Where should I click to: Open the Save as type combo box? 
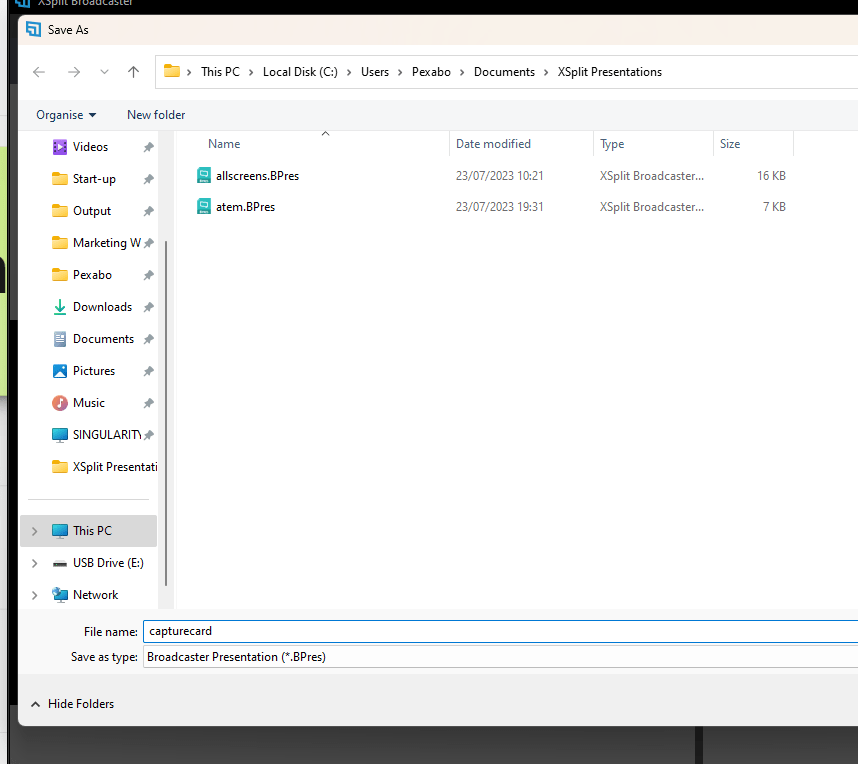coord(500,657)
